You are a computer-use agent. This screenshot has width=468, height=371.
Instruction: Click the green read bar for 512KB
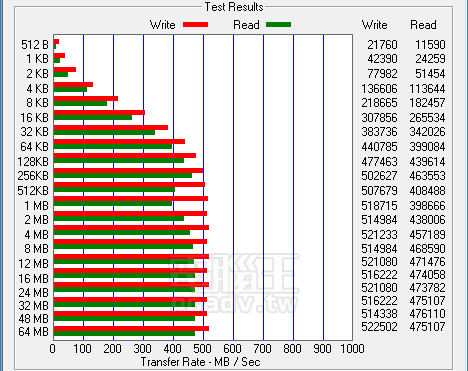(x=114, y=190)
